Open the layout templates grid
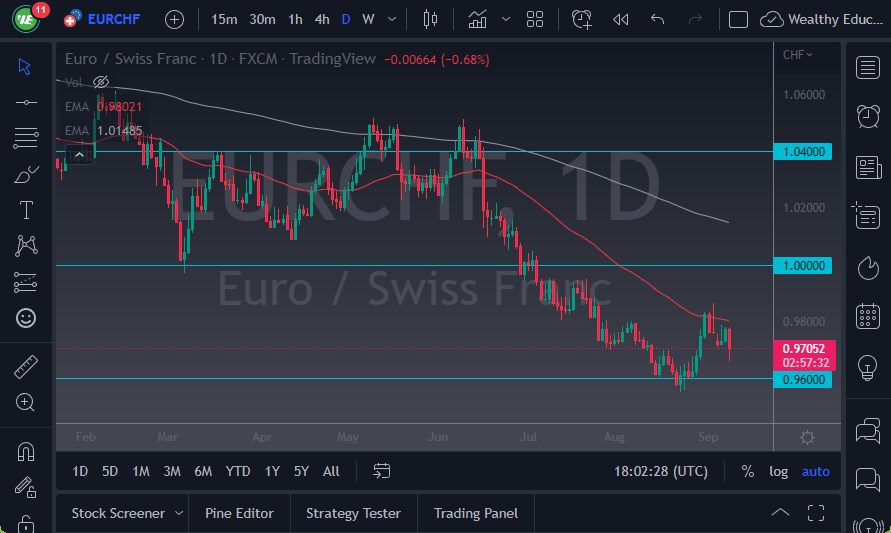 (535, 19)
